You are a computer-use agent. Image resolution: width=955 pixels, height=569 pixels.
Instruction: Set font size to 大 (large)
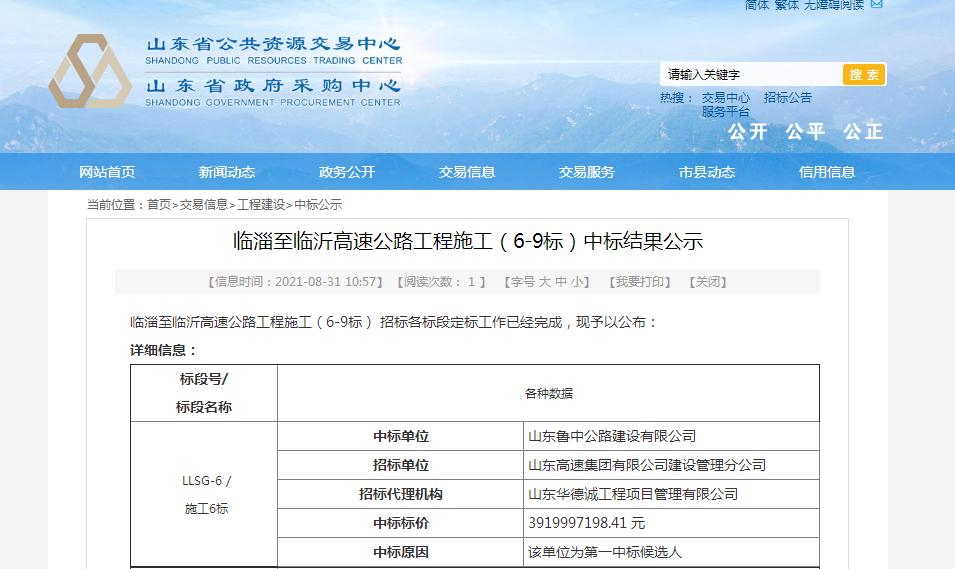(x=545, y=282)
